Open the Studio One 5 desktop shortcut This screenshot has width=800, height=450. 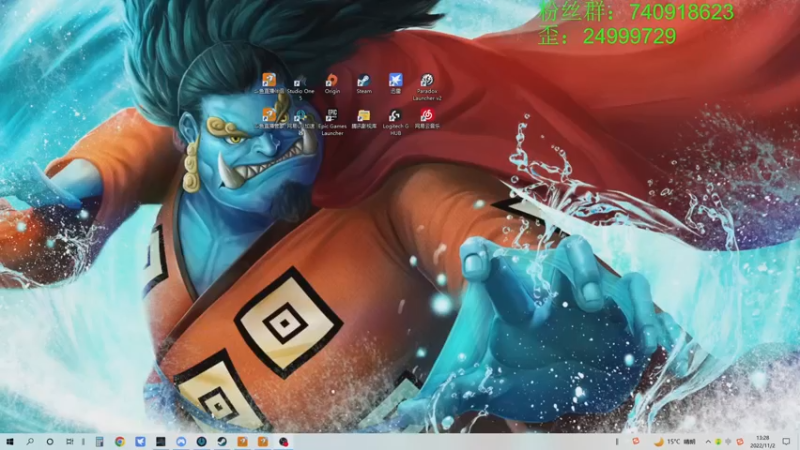coord(301,85)
